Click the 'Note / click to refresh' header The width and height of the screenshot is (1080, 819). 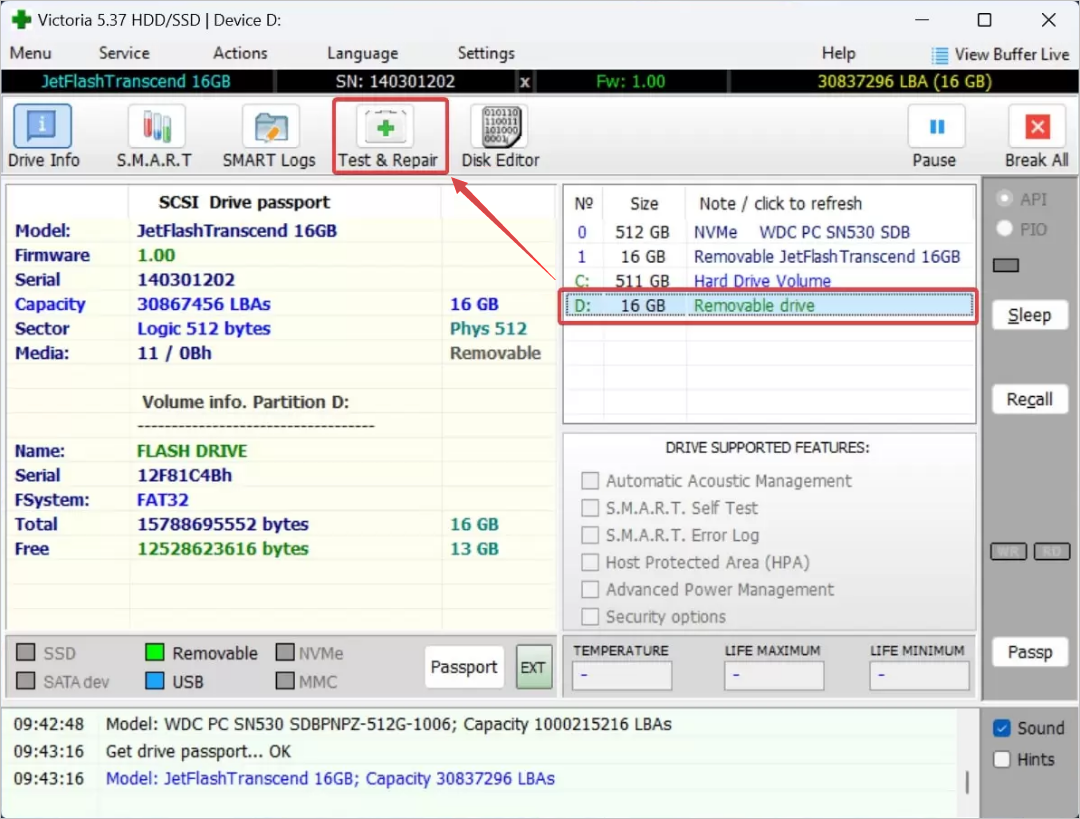pos(780,203)
